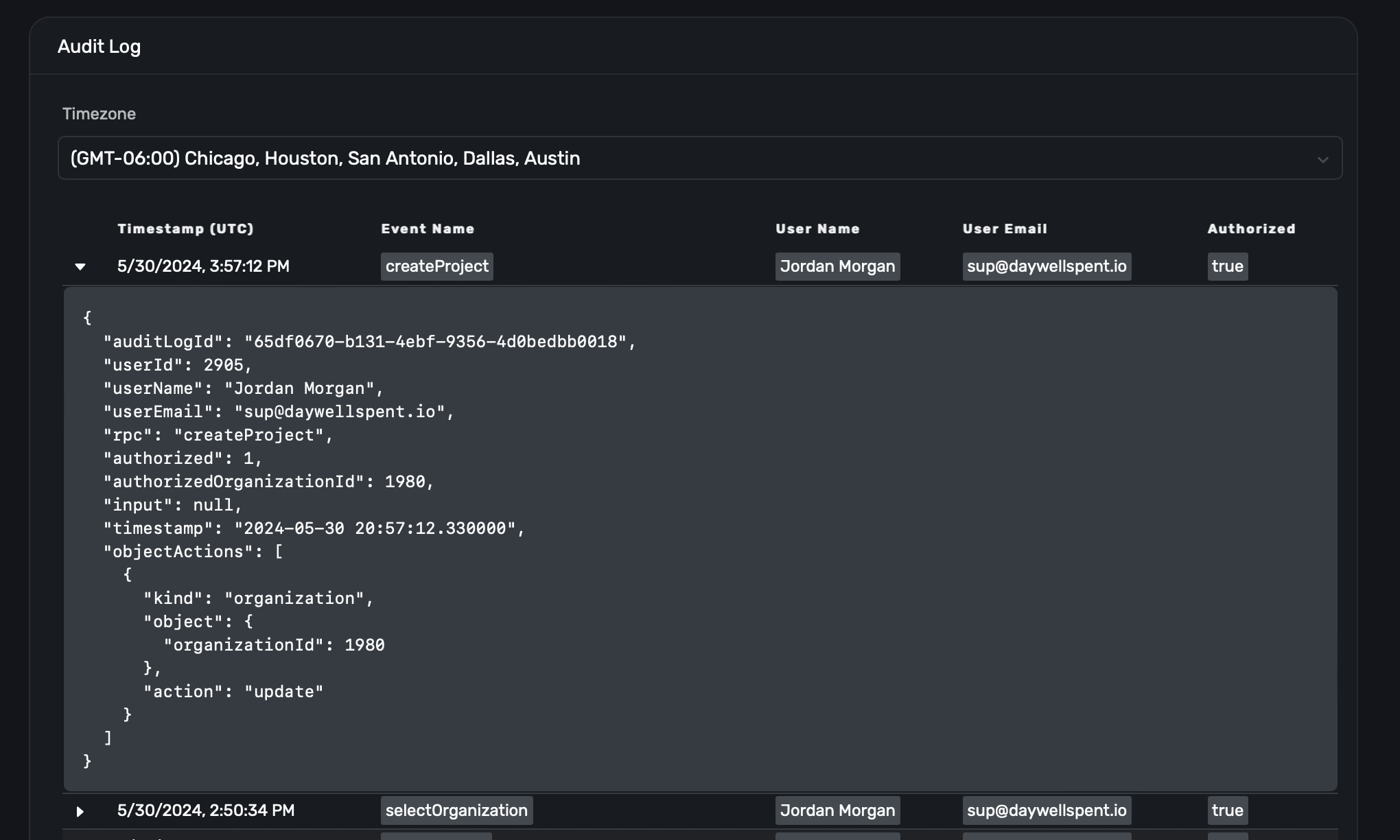Select Jordan Morgan badge in selectOrganization row
This screenshot has width=1400, height=840.
click(837, 810)
